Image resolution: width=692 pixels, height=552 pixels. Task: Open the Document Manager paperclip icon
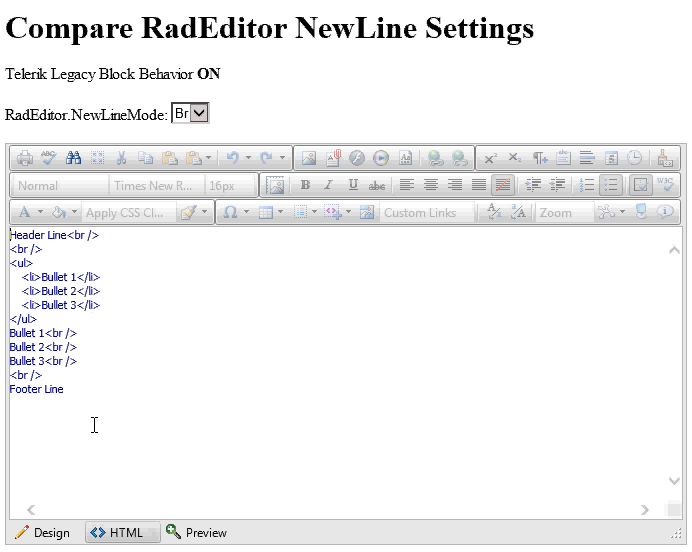pyautogui.click(x=333, y=158)
